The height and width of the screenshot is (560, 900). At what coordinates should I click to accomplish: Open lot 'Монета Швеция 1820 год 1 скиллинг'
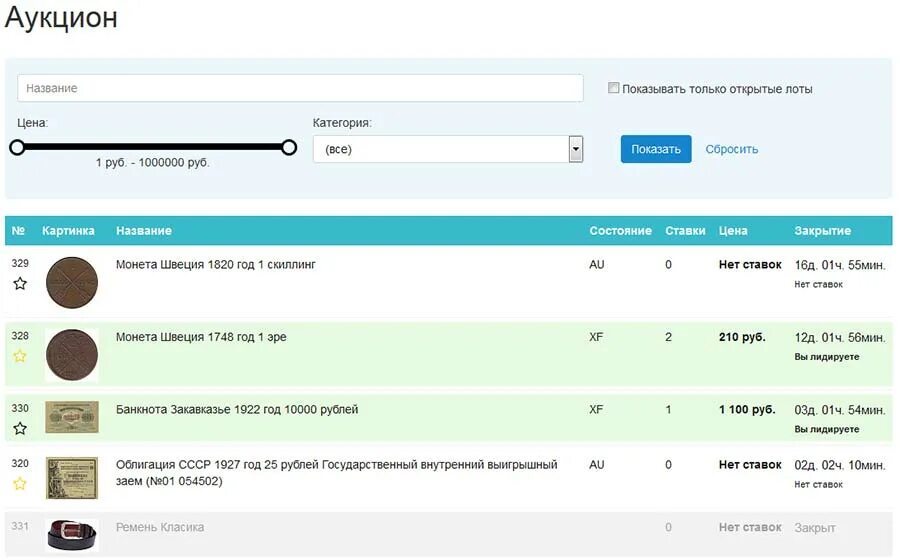point(216,265)
